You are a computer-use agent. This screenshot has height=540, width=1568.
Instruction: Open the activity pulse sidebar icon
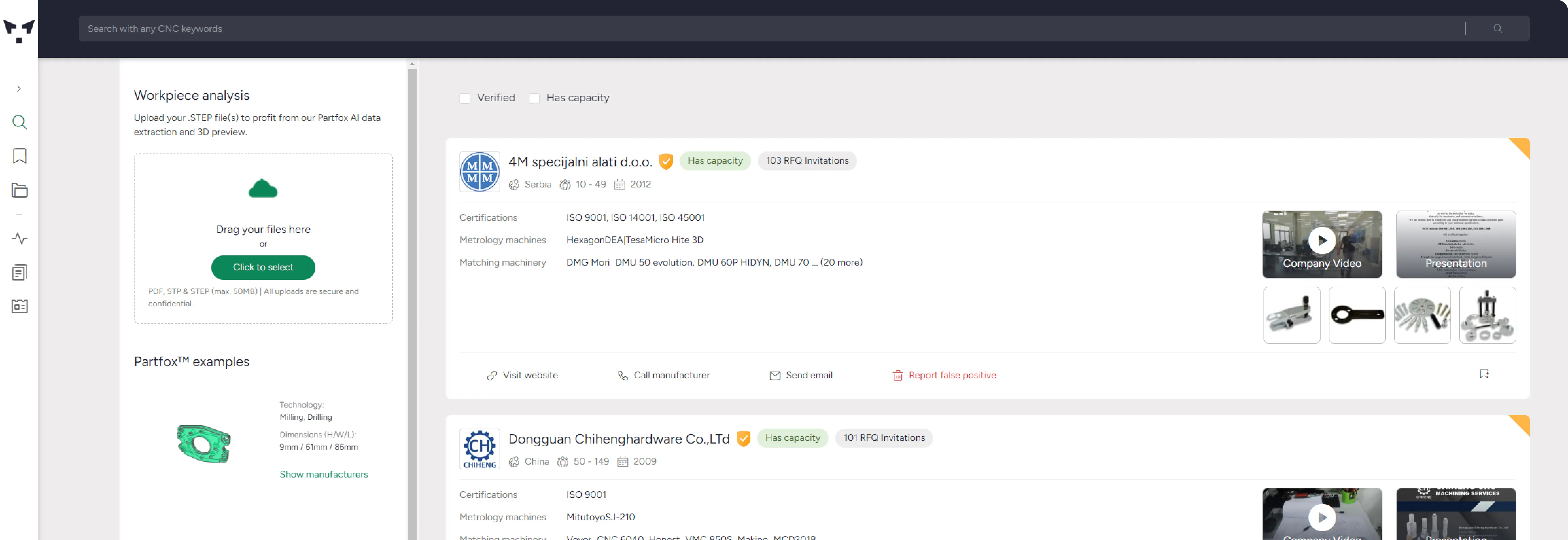click(19, 238)
